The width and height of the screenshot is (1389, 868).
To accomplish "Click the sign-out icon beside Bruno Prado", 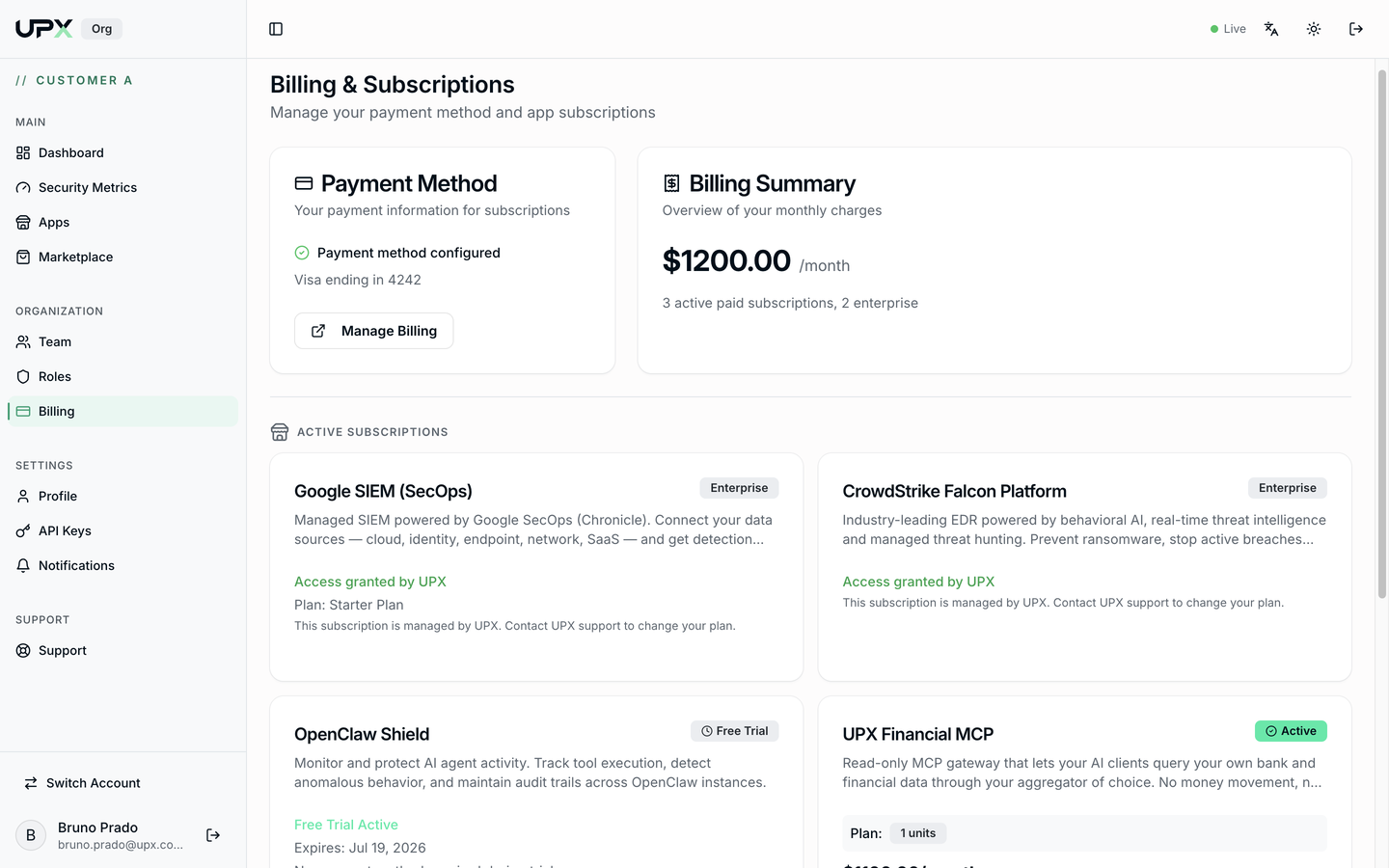I will point(213,835).
